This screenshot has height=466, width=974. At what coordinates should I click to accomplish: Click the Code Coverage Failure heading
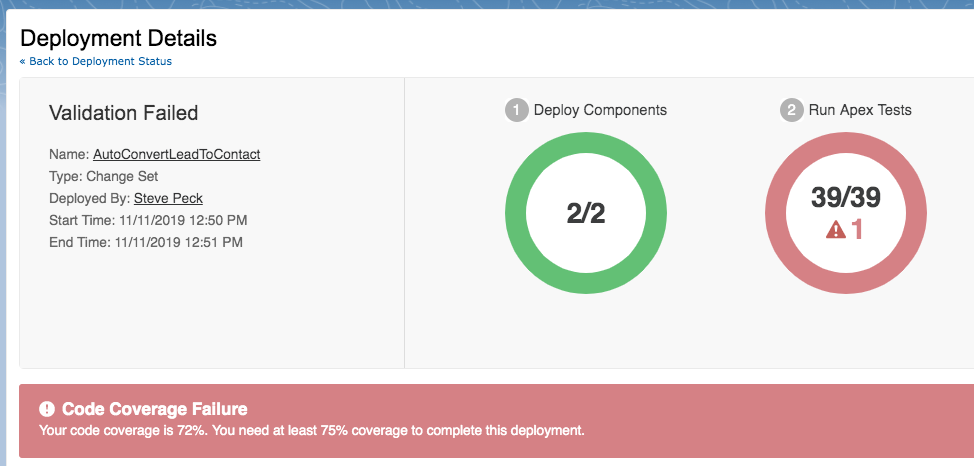(x=154, y=409)
